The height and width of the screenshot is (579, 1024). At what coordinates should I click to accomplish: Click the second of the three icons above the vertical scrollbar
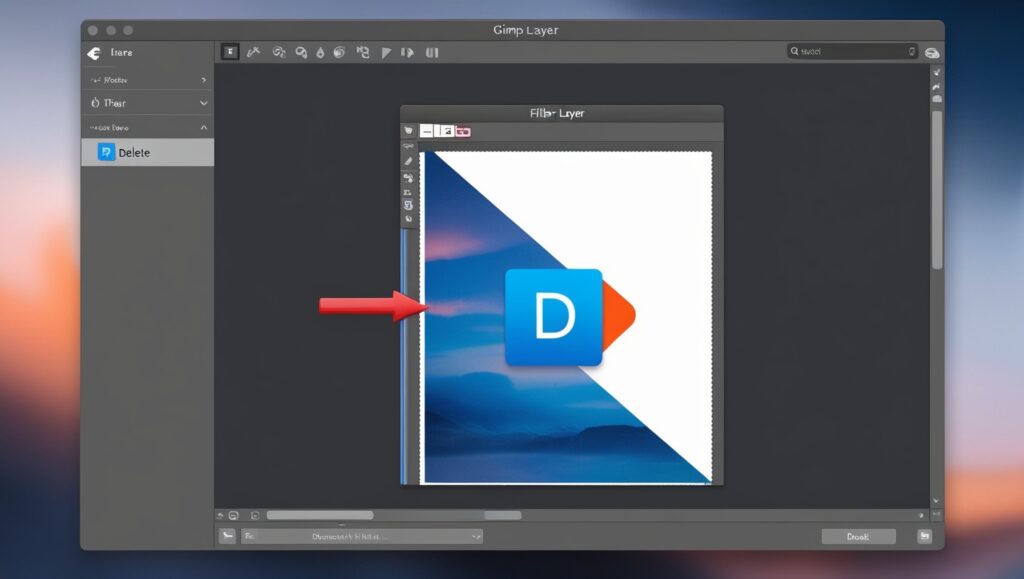pos(936,86)
